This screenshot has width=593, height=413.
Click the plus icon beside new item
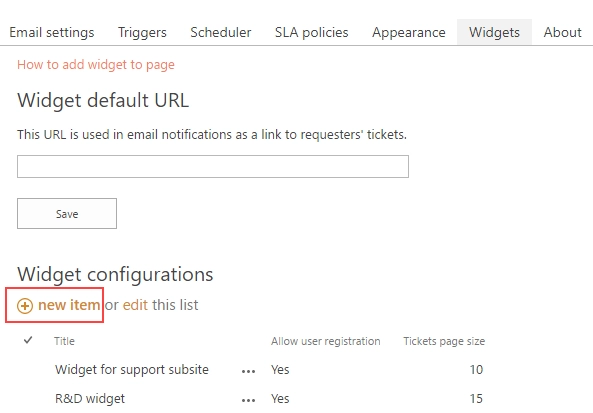click(25, 306)
